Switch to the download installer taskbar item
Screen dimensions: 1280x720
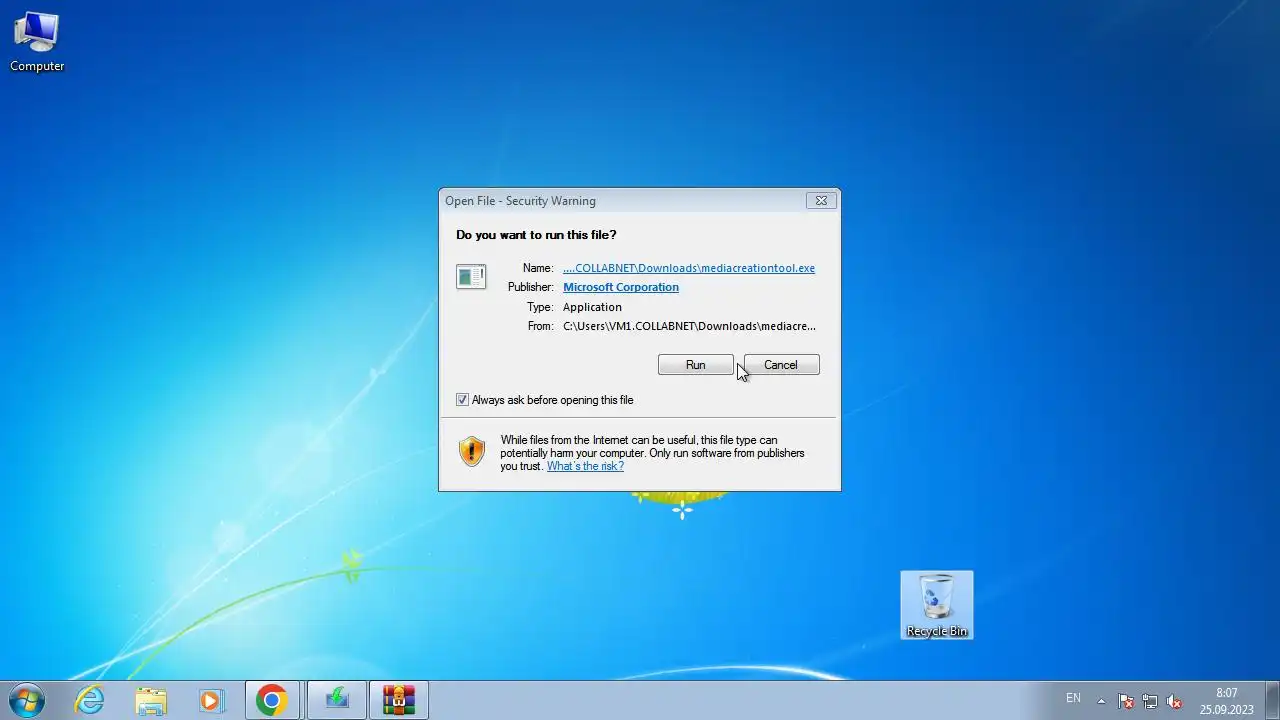click(337, 700)
